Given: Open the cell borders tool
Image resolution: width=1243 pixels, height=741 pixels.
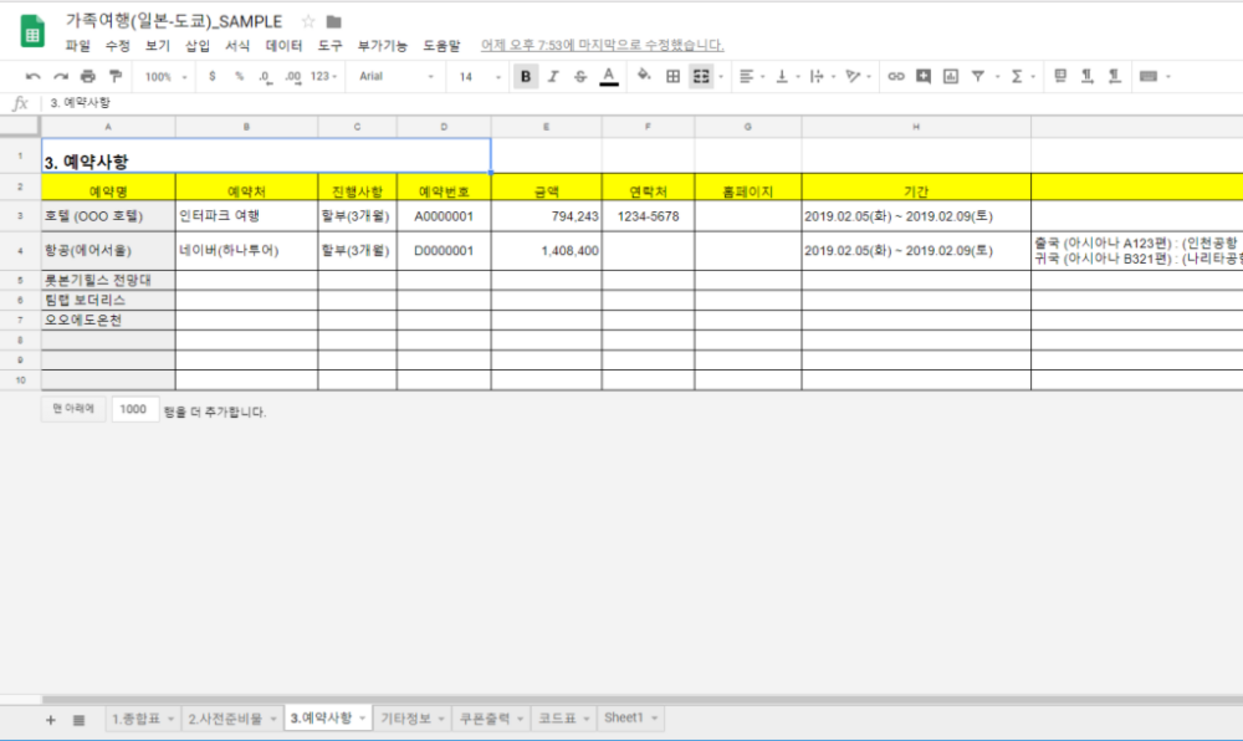Looking at the screenshot, I should (x=673, y=76).
